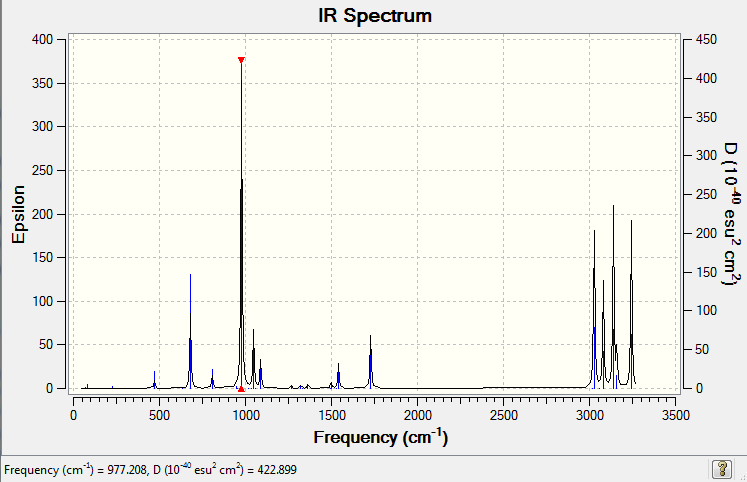Click the peak near 1725 cm-1
The width and height of the screenshot is (747, 482).
(x=370, y=362)
